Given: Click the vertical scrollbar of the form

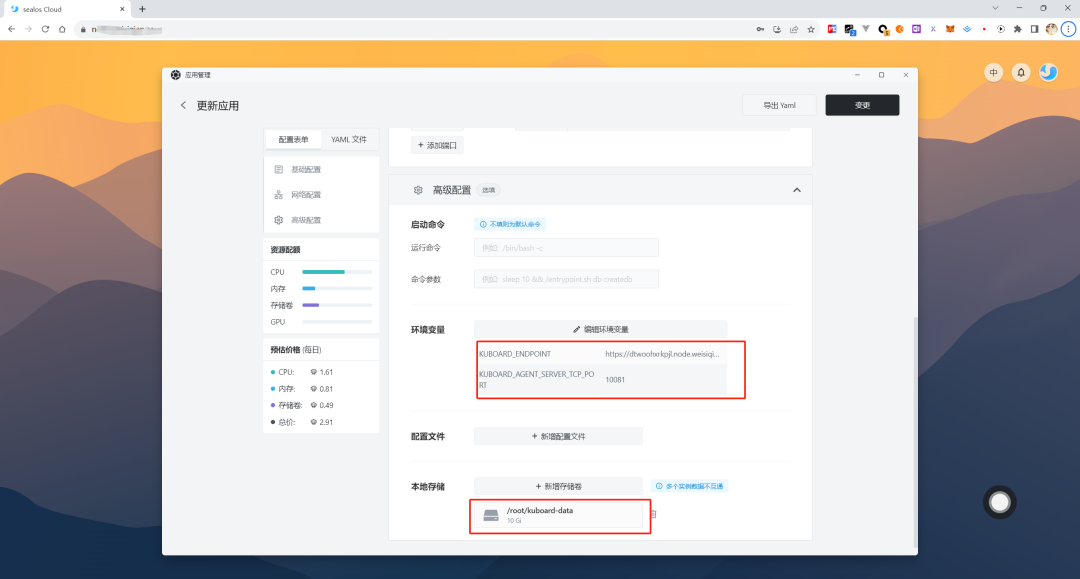Looking at the screenshot, I should [915, 432].
